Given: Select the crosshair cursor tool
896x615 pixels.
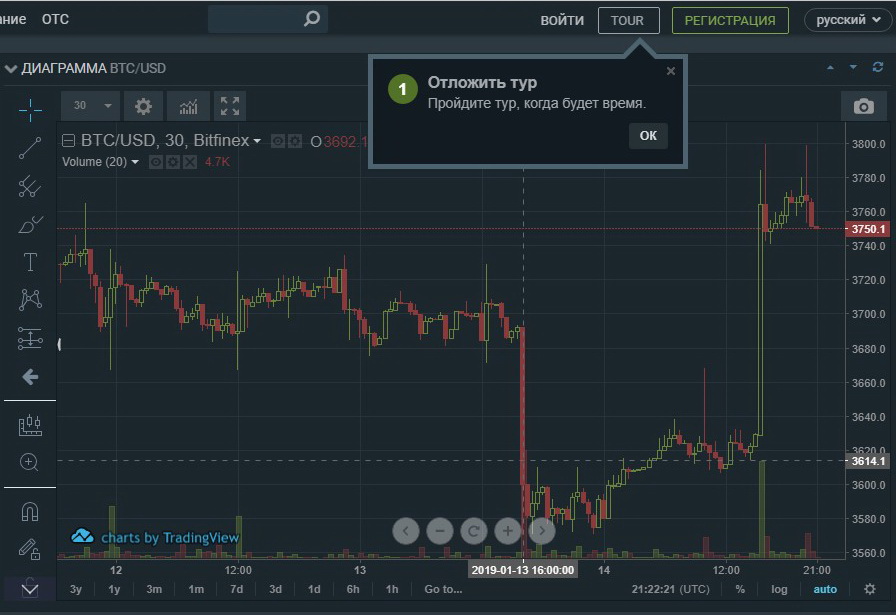Looking at the screenshot, I should point(30,110).
